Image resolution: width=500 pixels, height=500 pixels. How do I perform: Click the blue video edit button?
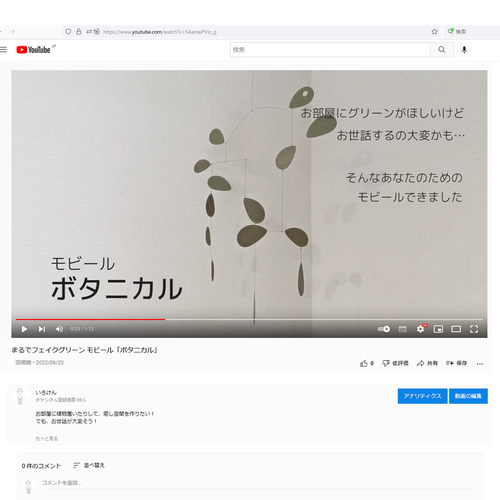click(468, 396)
